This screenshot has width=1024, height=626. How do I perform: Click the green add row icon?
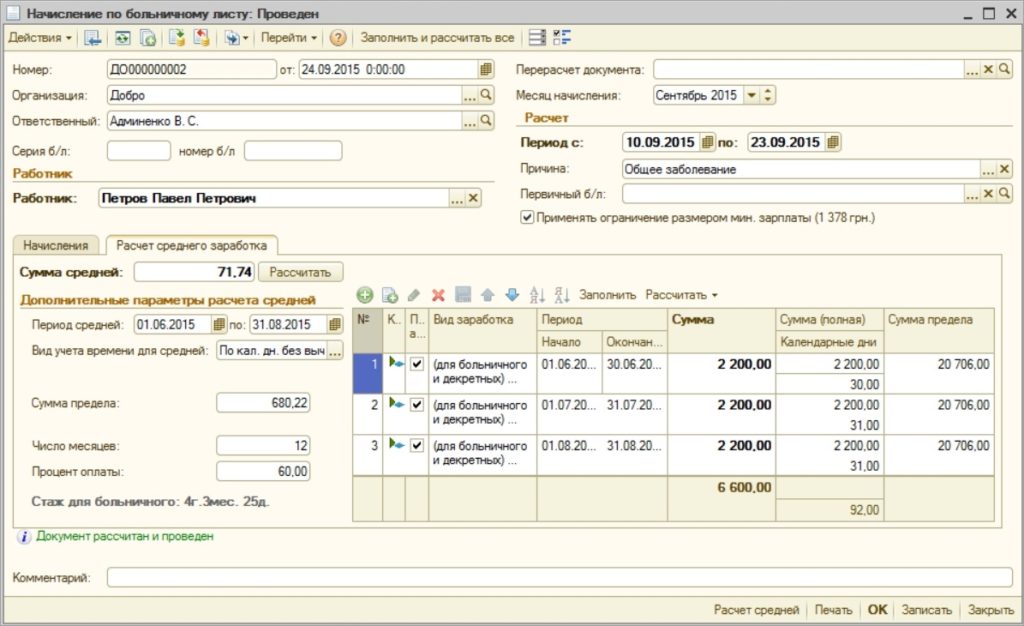(x=365, y=295)
